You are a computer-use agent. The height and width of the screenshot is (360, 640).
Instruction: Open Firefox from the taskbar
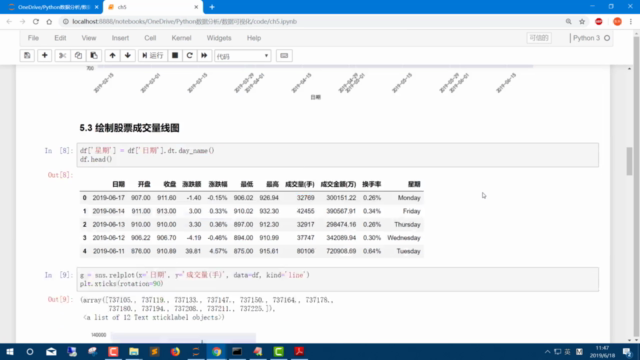point(175,351)
